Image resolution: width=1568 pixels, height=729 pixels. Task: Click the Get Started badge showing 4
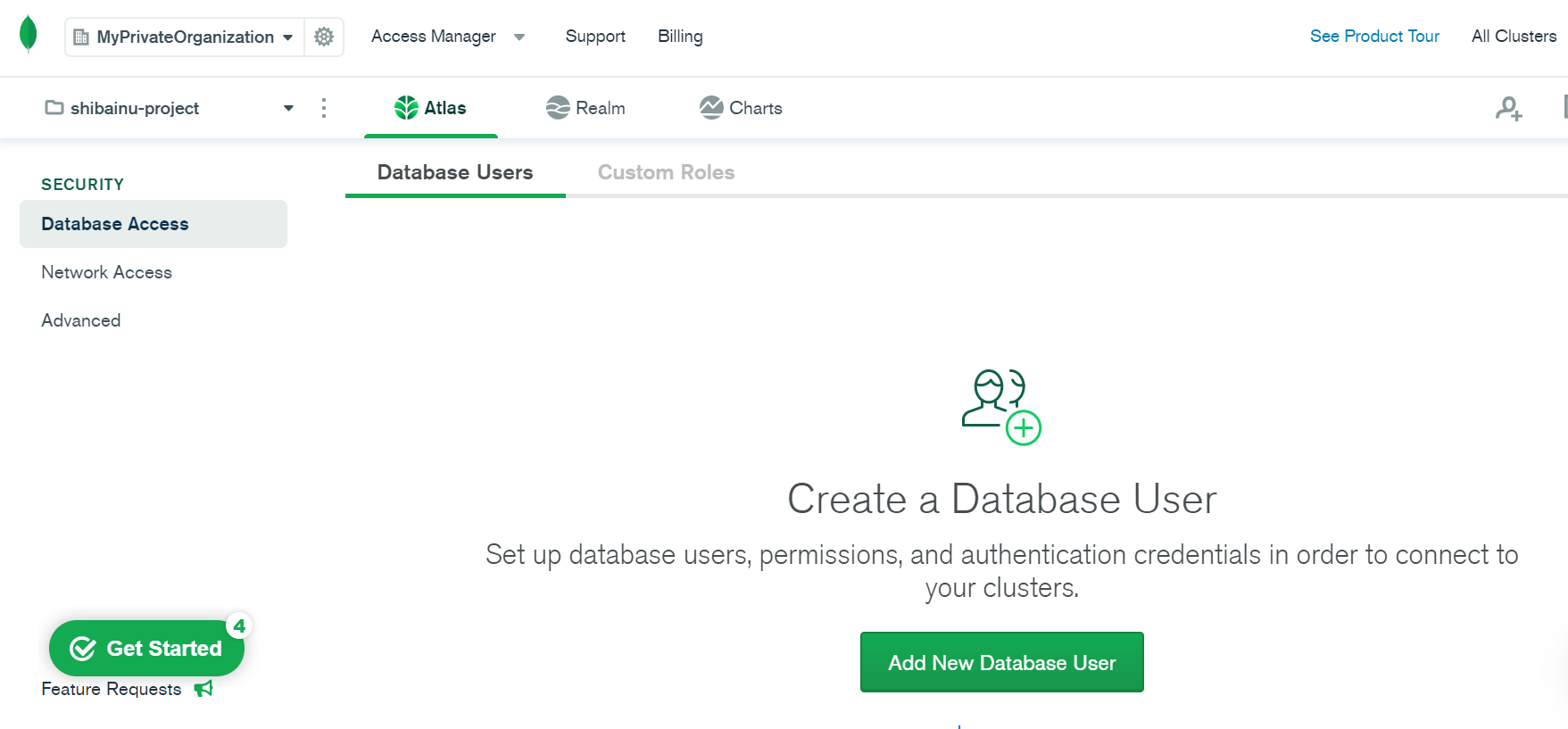click(x=239, y=625)
